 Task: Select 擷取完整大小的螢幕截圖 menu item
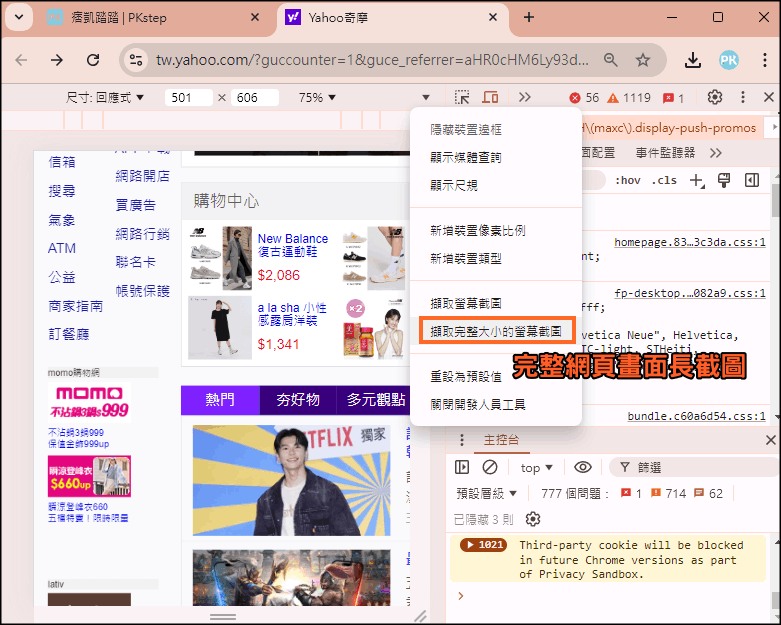[497, 331]
